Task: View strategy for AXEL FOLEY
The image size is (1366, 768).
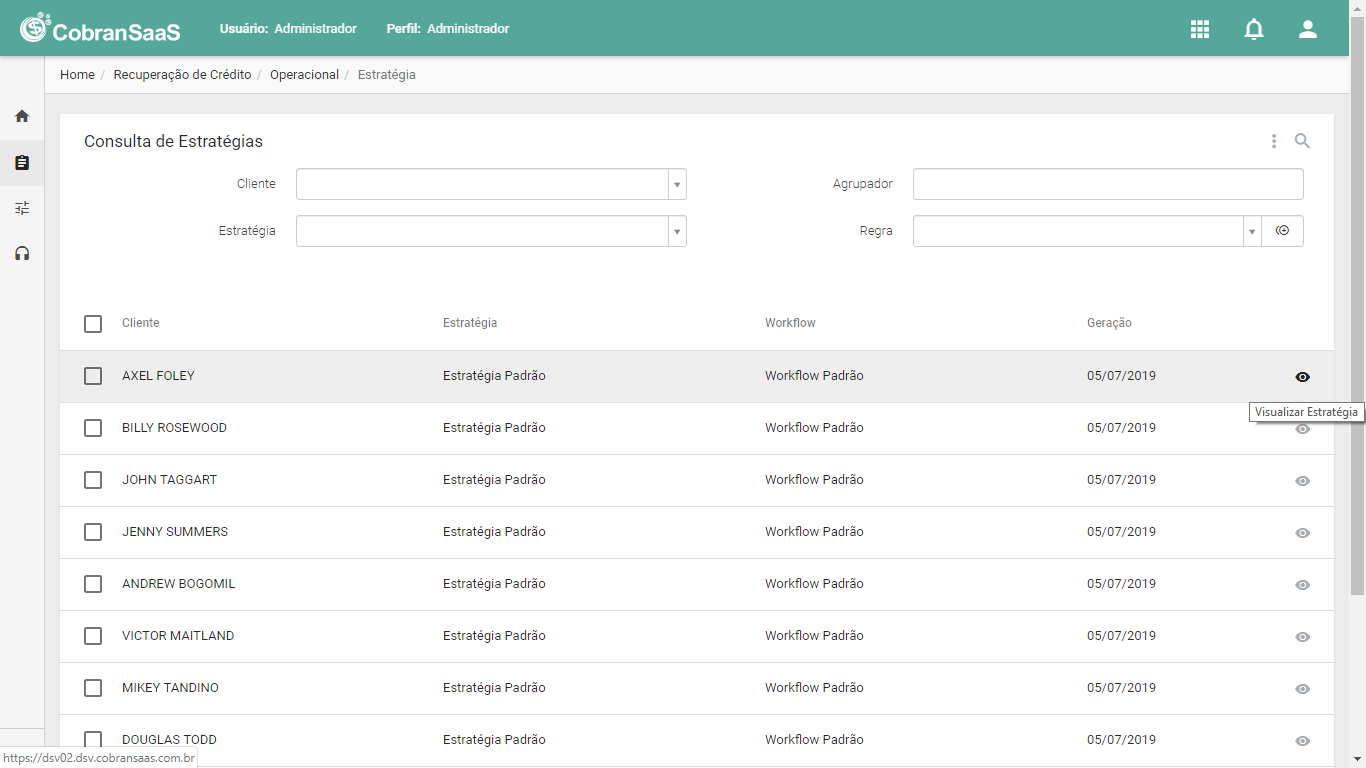Action: [x=1302, y=377]
